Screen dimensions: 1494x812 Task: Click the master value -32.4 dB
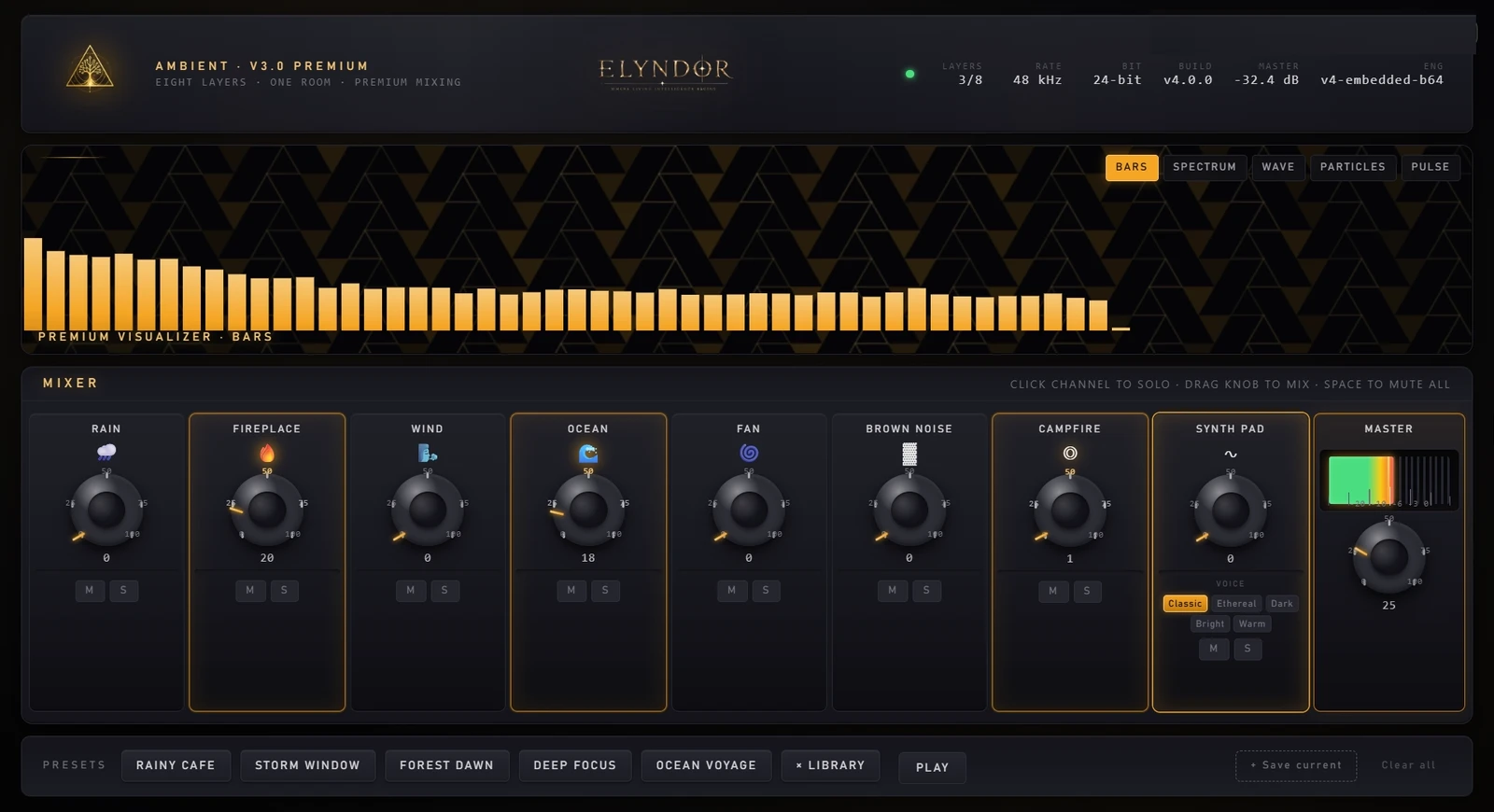(1266, 80)
